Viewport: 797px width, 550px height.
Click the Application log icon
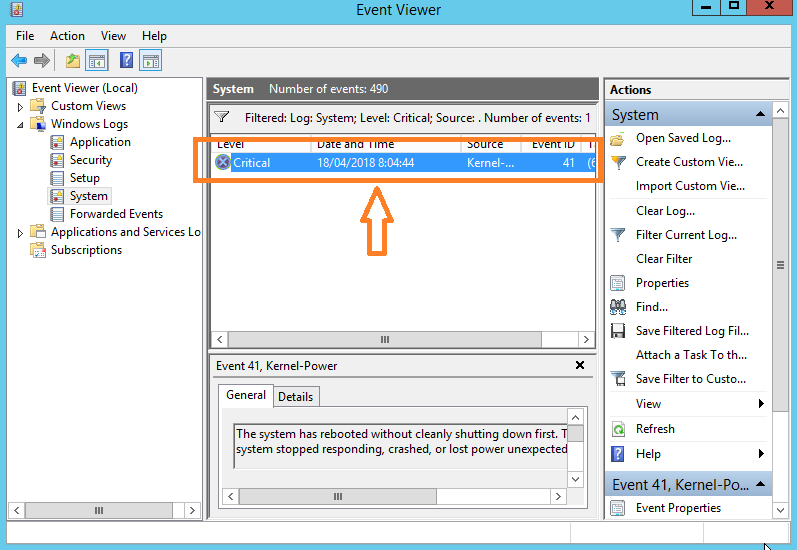(57, 142)
